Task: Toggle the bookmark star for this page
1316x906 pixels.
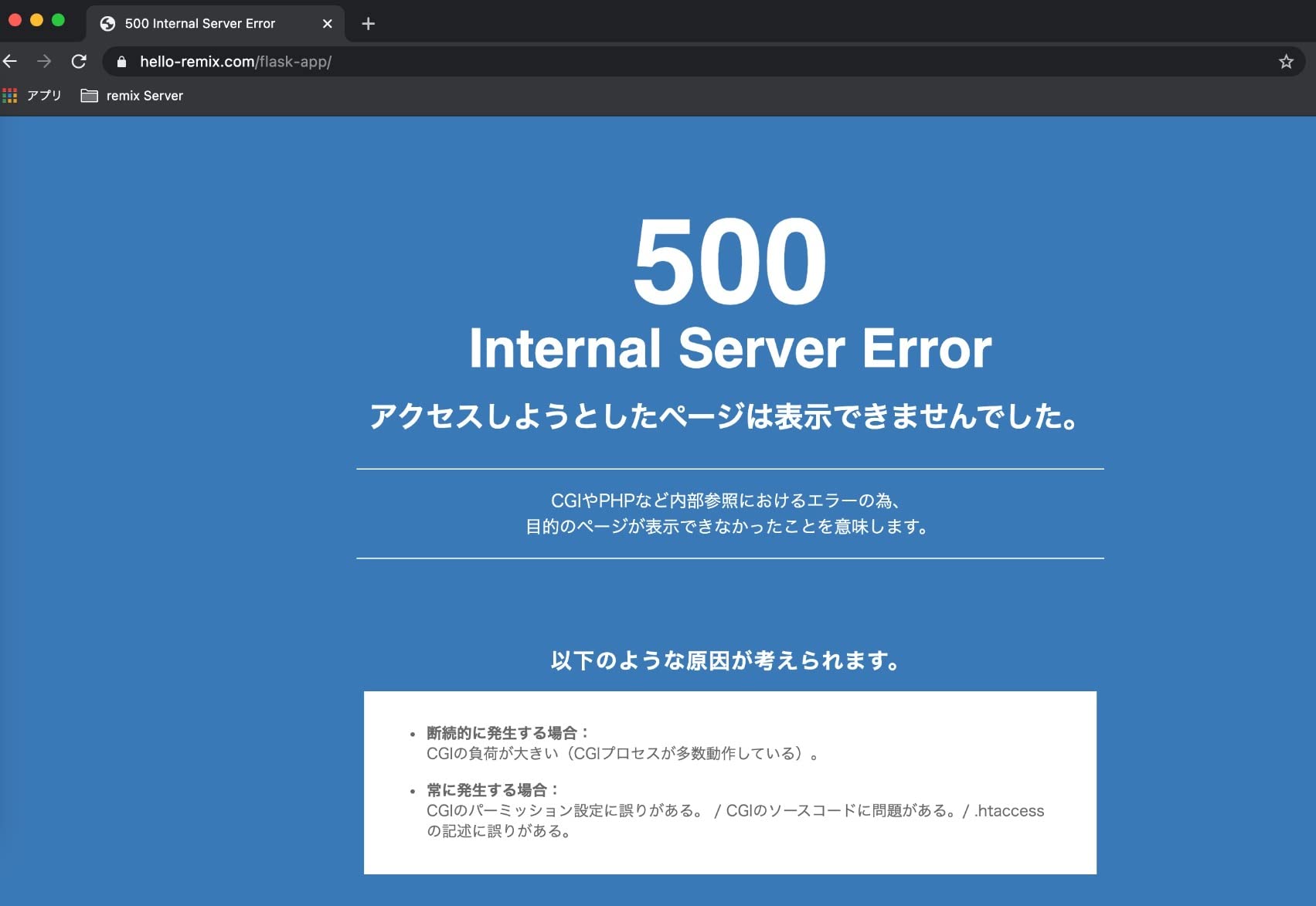Action: pos(1286,61)
